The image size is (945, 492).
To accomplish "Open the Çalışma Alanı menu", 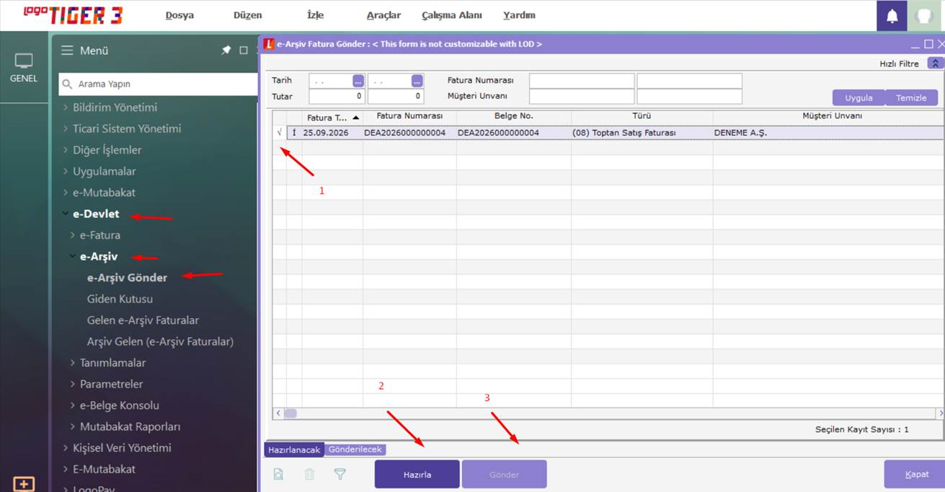I will [452, 16].
